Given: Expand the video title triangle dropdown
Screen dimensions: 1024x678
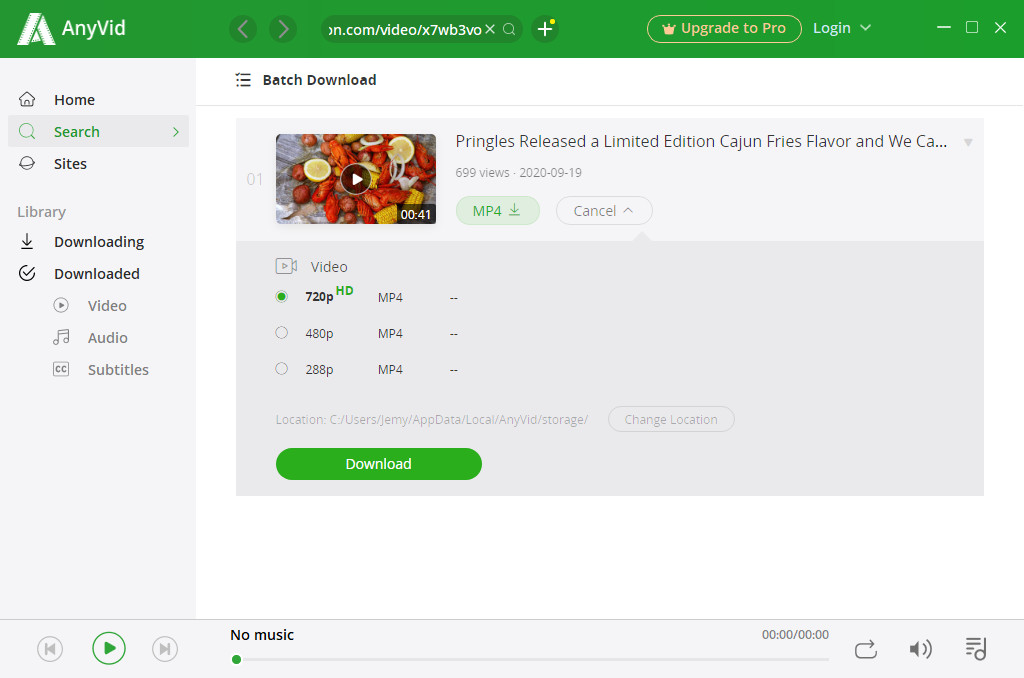Looking at the screenshot, I should tap(968, 142).
